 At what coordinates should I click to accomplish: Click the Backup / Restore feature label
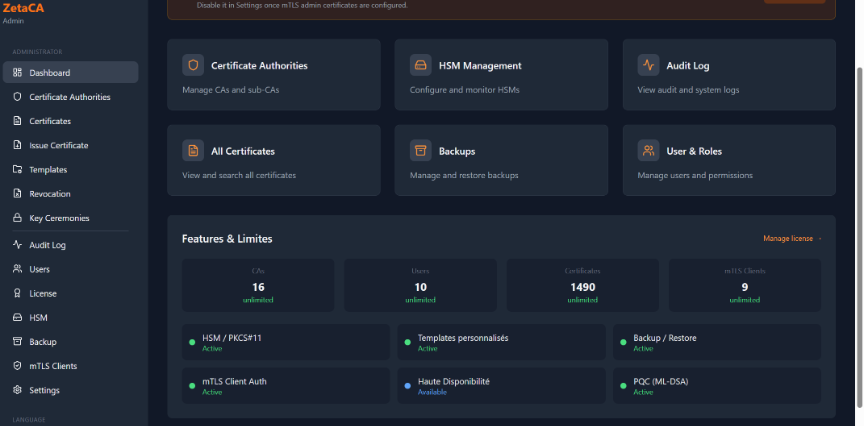665,338
